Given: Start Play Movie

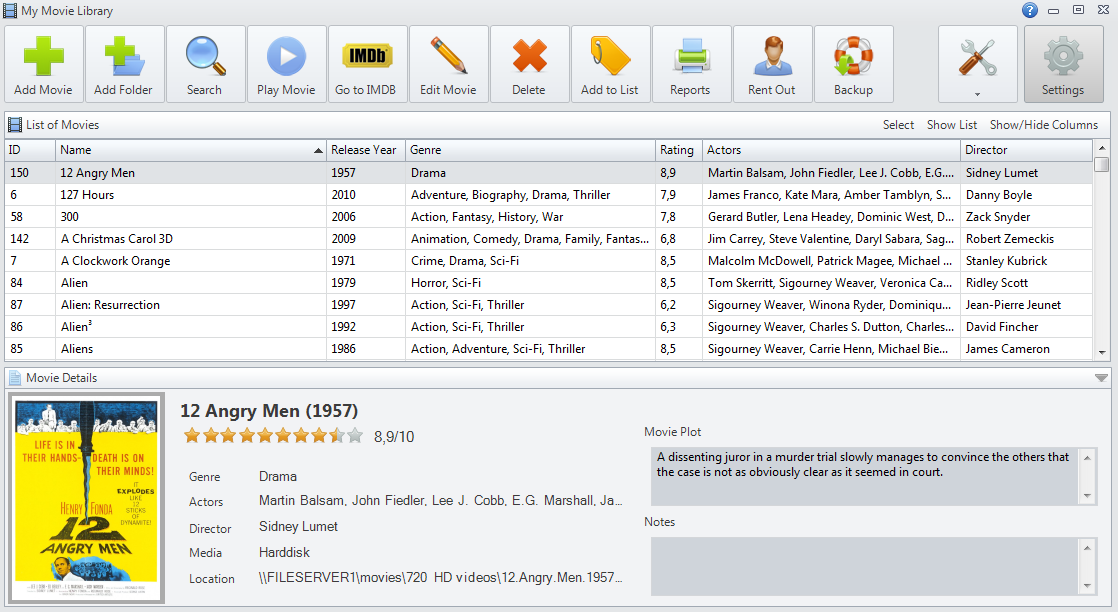Looking at the screenshot, I should point(287,64).
